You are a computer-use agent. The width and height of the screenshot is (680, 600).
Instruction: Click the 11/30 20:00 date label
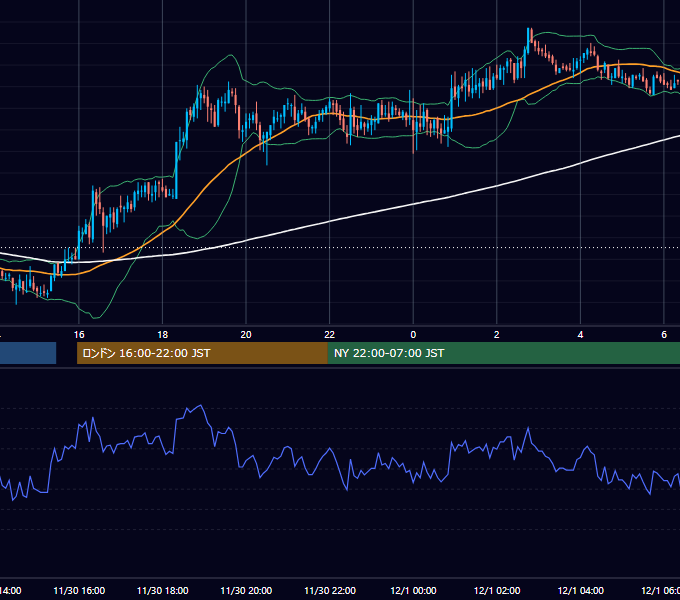pos(246,591)
